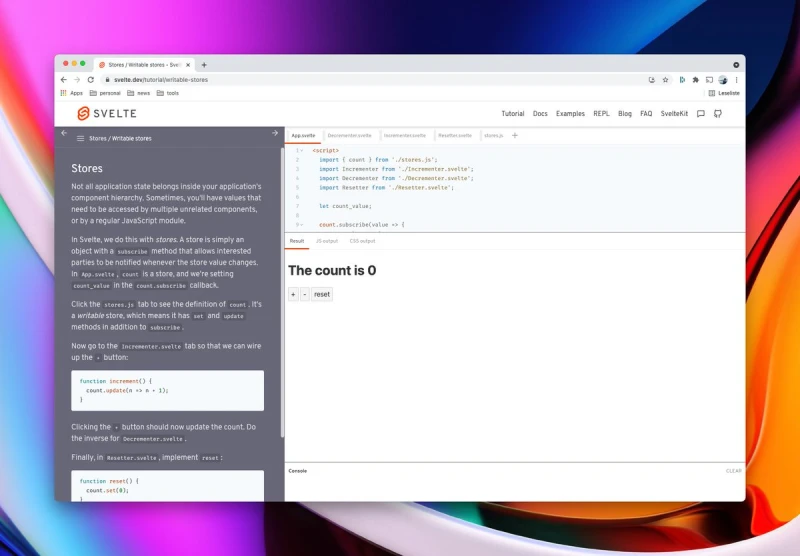Go to next tutorial chapter arrow
The height and width of the screenshot is (556, 800).
(x=275, y=133)
